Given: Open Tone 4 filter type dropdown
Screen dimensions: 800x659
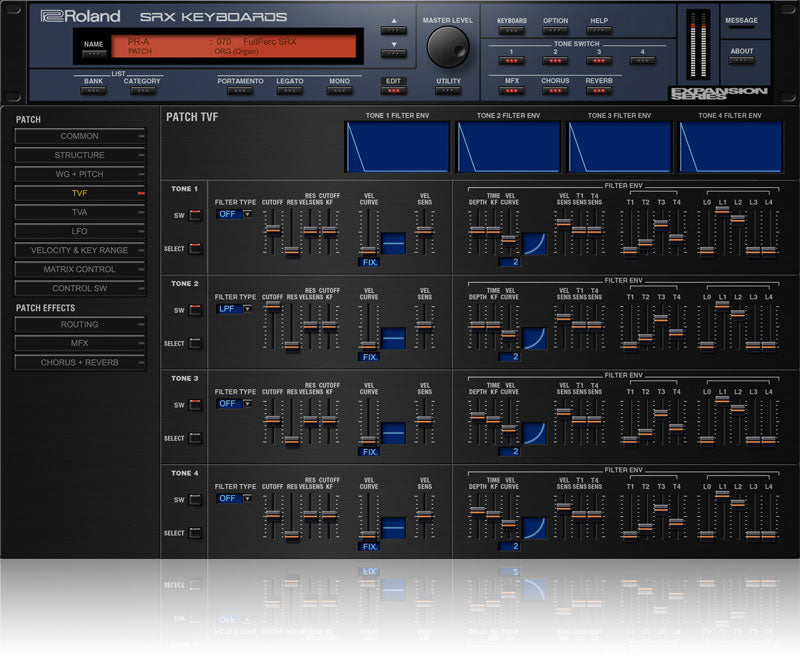Looking at the screenshot, I should tap(234, 499).
